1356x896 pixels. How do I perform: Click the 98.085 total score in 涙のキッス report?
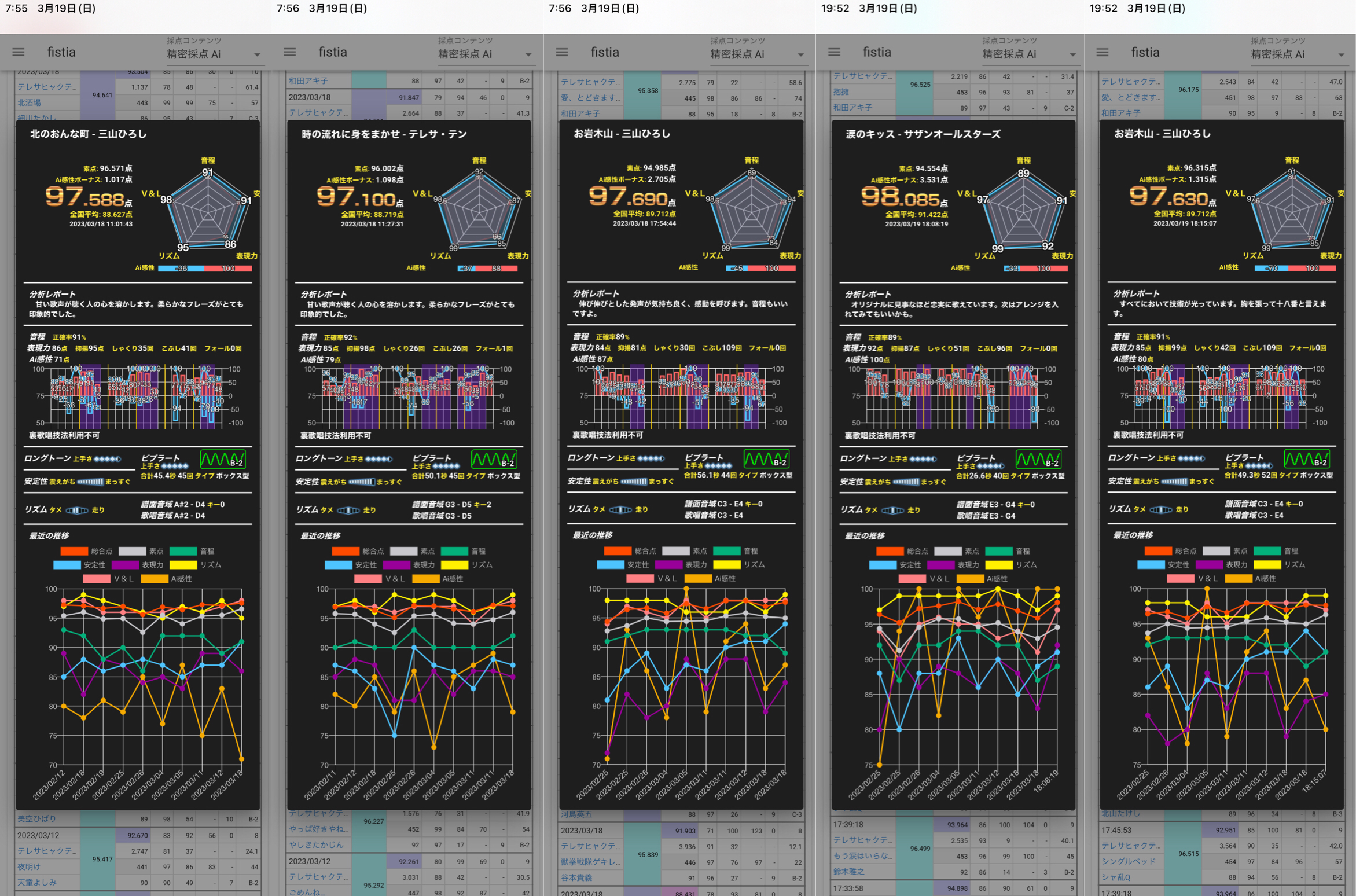[x=901, y=197]
